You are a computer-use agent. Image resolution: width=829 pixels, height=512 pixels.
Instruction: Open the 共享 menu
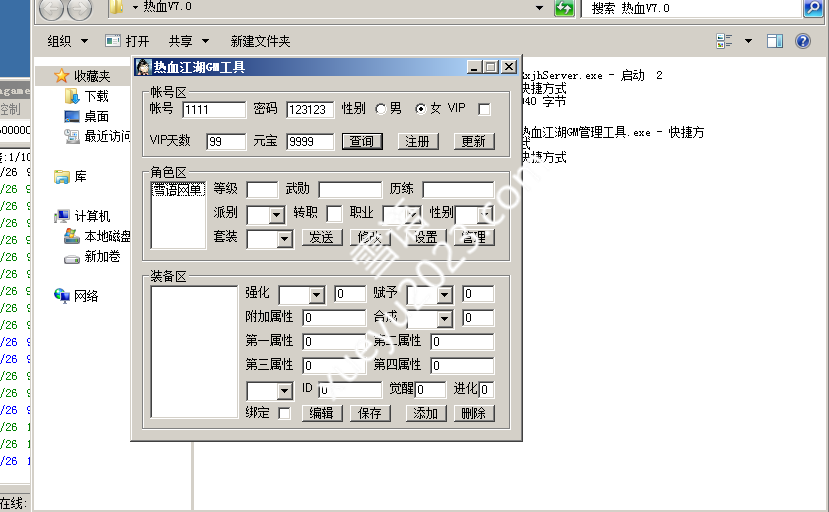coord(189,41)
